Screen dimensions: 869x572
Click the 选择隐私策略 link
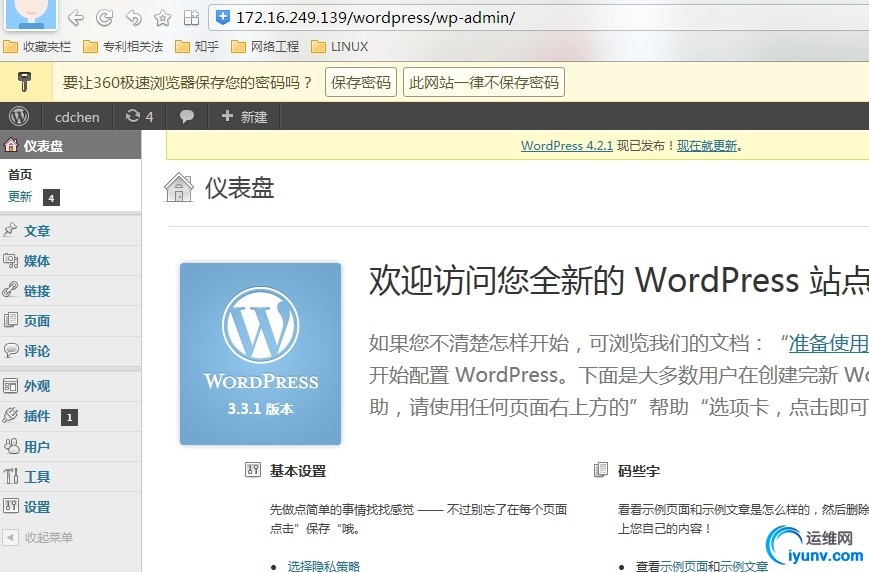(324, 566)
